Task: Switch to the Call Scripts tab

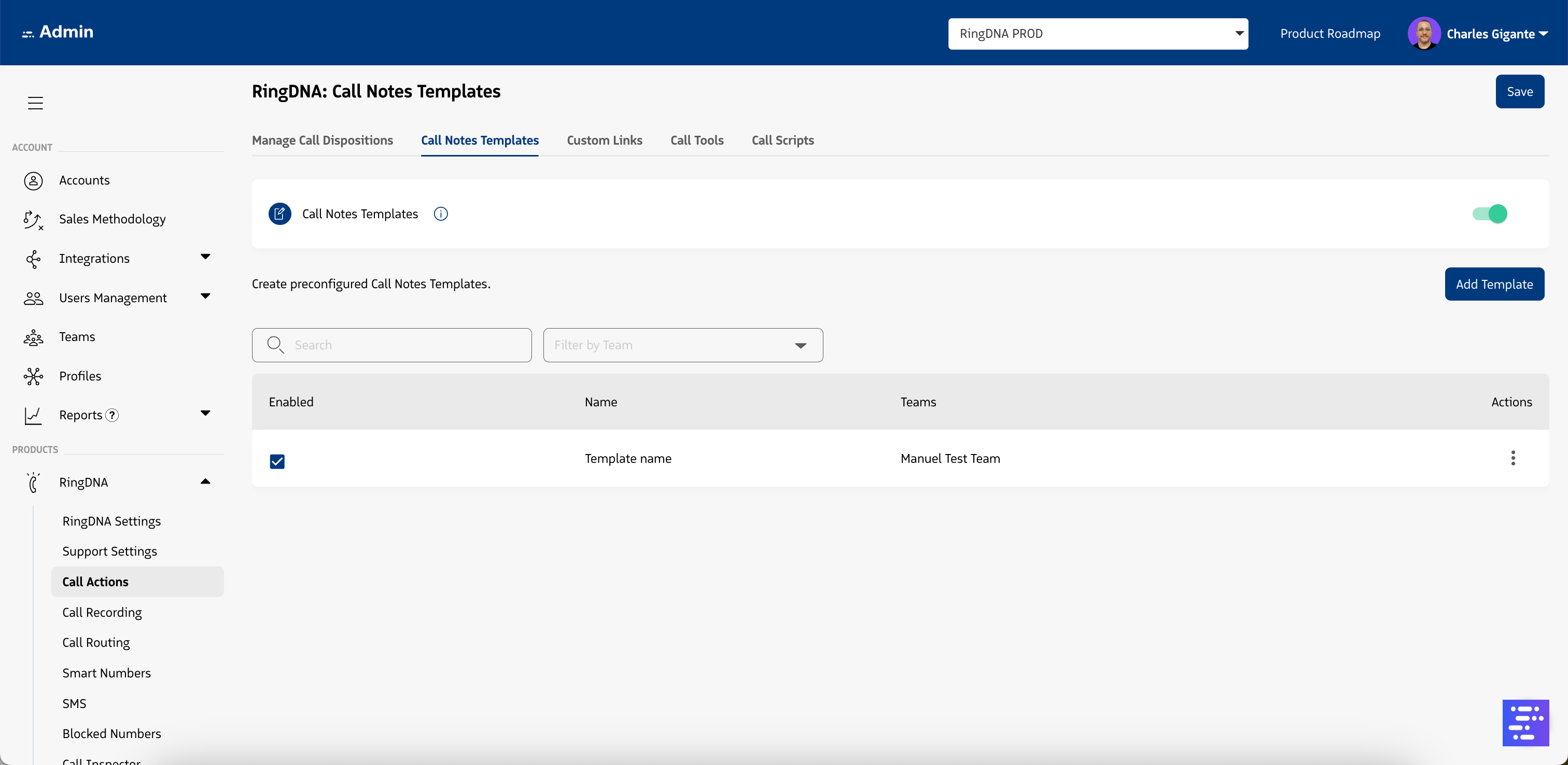Action: 782,140
